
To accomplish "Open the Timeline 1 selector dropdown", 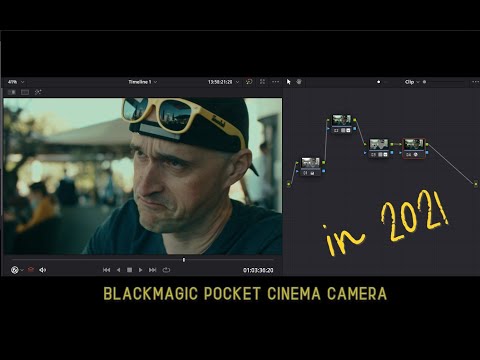I will click(143, 82).
